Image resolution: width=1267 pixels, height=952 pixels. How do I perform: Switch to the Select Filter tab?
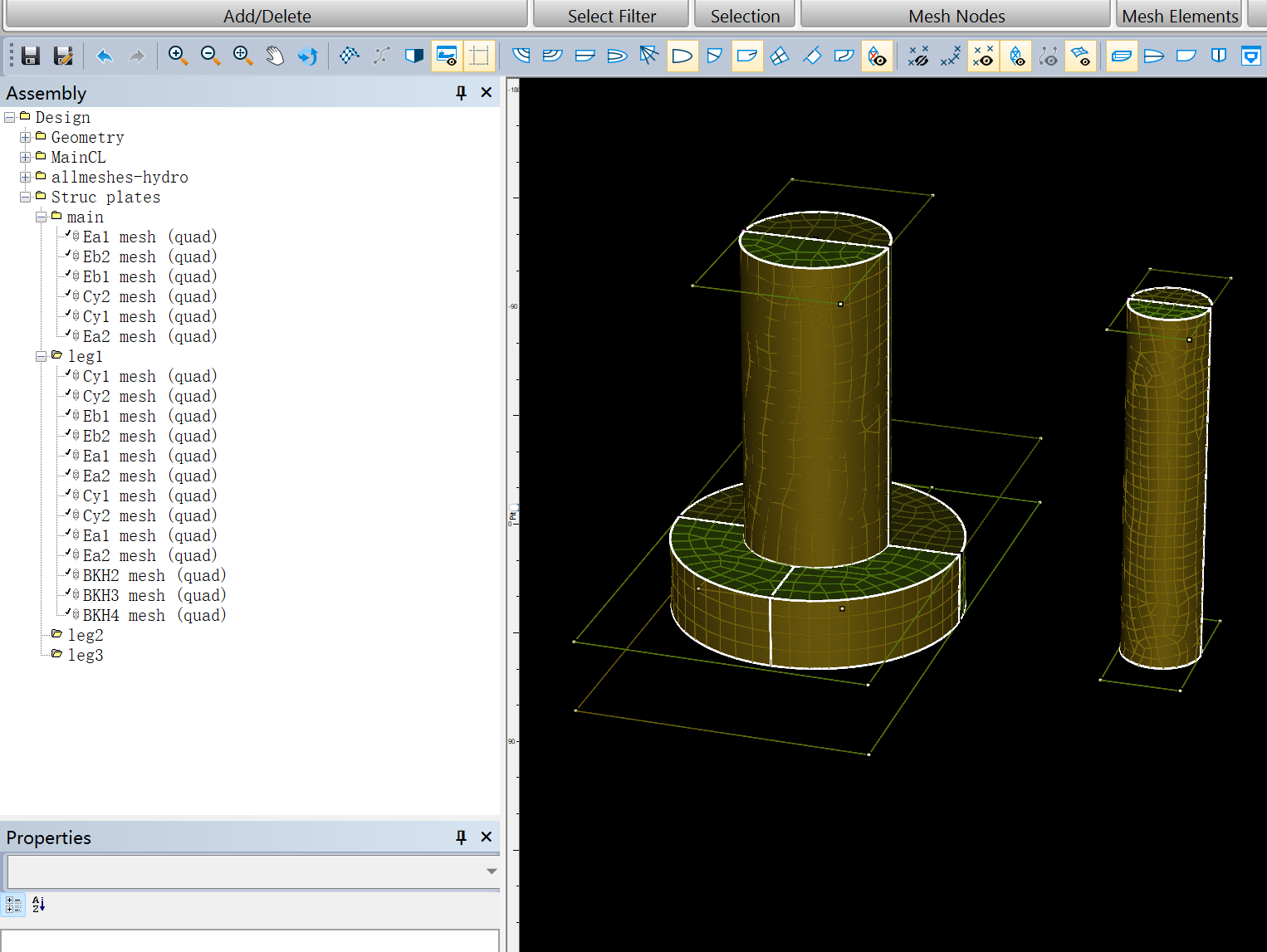tap(611, 16)
